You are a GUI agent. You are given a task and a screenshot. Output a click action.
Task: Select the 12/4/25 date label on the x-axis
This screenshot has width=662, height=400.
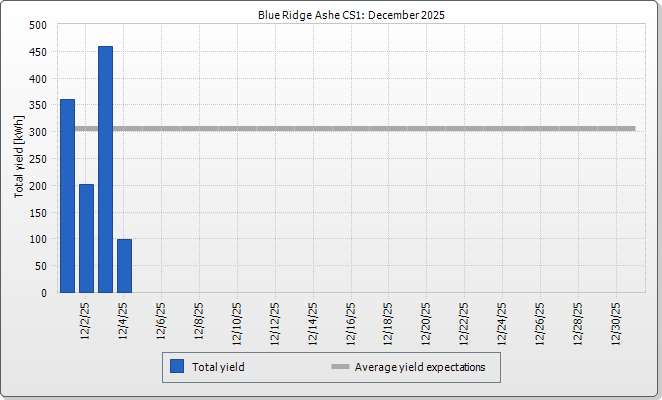coord(124,320)
